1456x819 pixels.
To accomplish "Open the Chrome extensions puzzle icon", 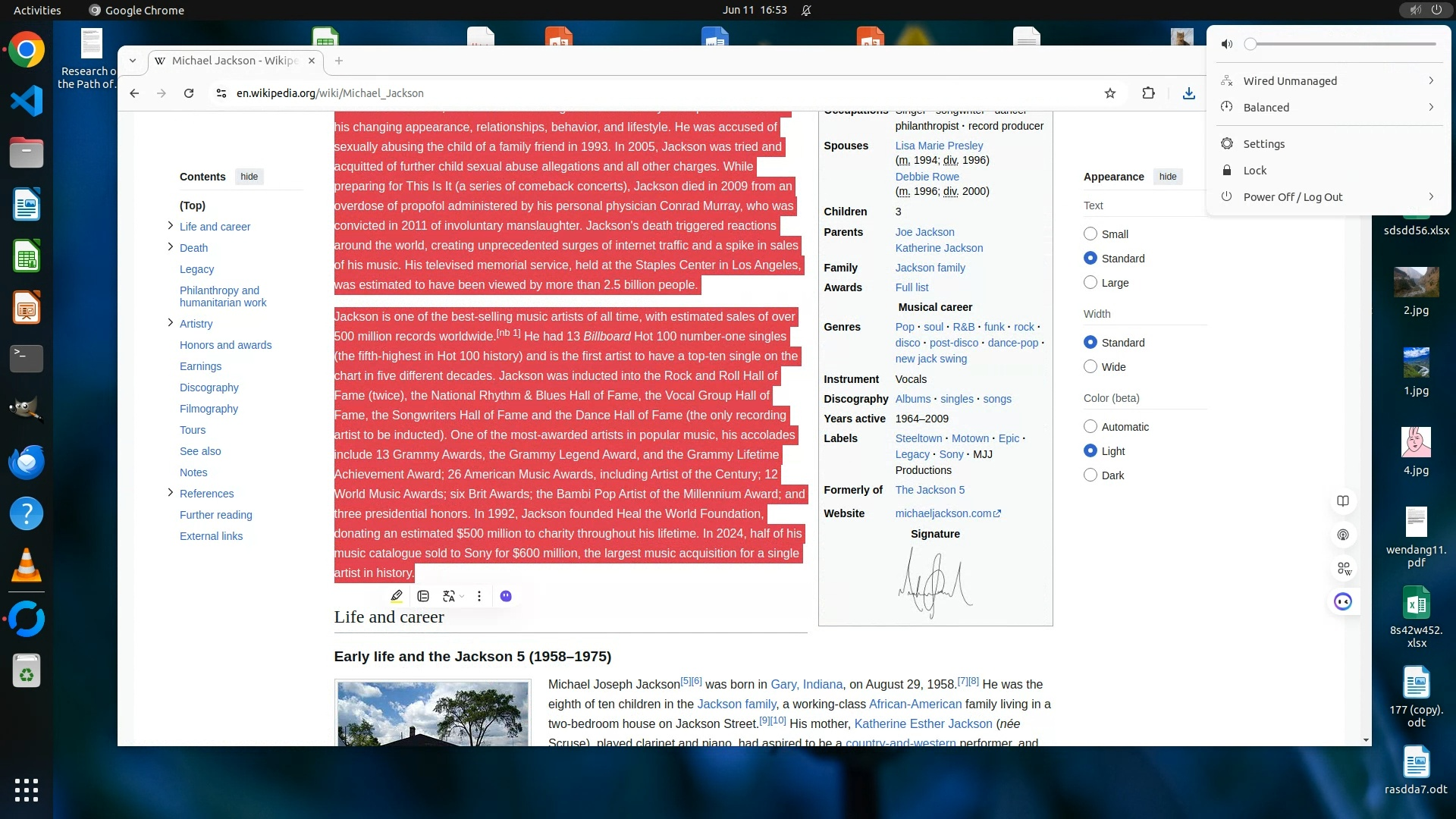I will (x=1149, y=93).
